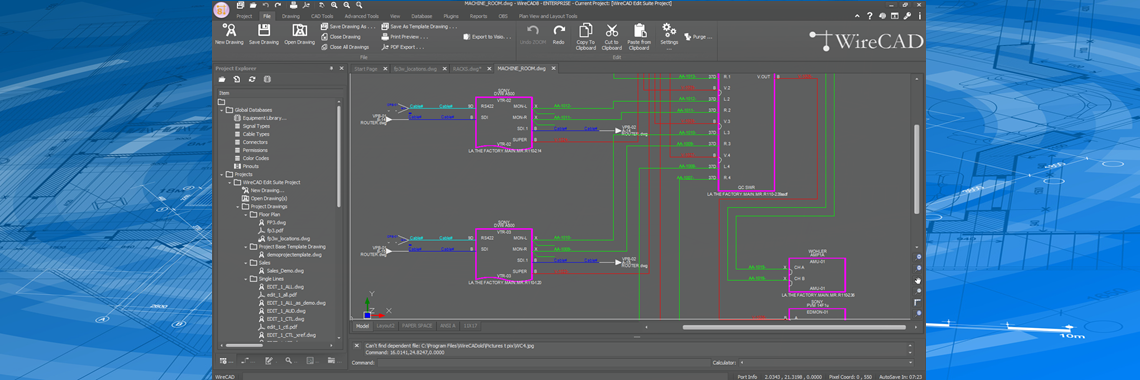Open the Database ribbon tab
This screenshot has width=1140, height=380.
point(421,15)
